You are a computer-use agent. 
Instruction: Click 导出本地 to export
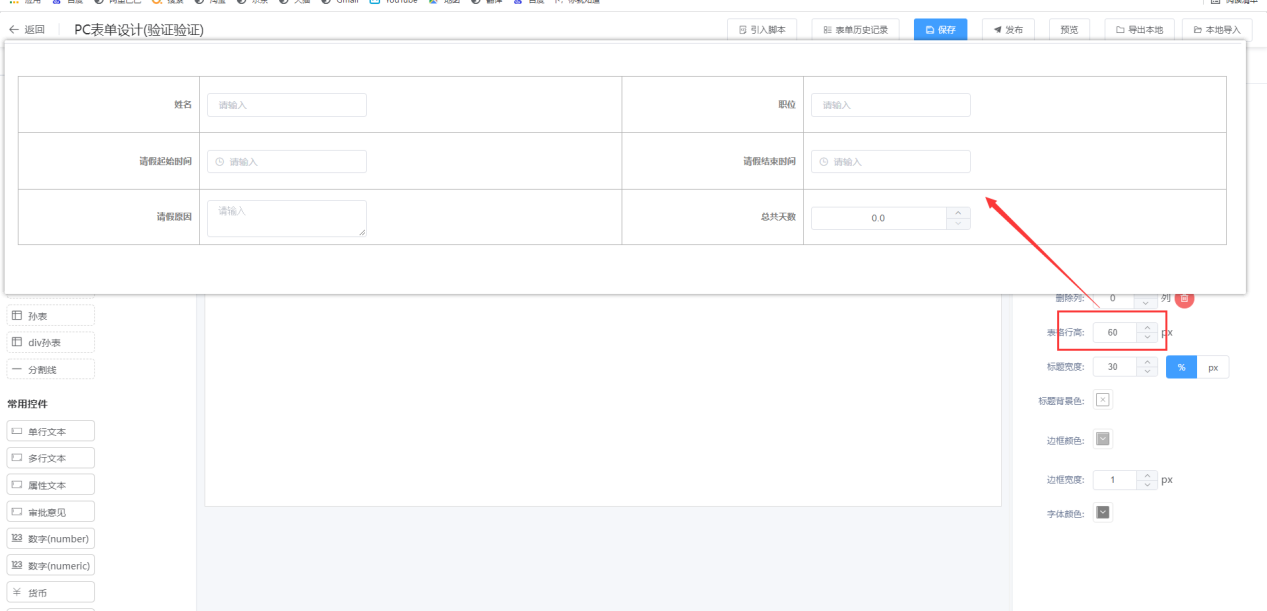pyautogui.click(x=1140, y=30)
